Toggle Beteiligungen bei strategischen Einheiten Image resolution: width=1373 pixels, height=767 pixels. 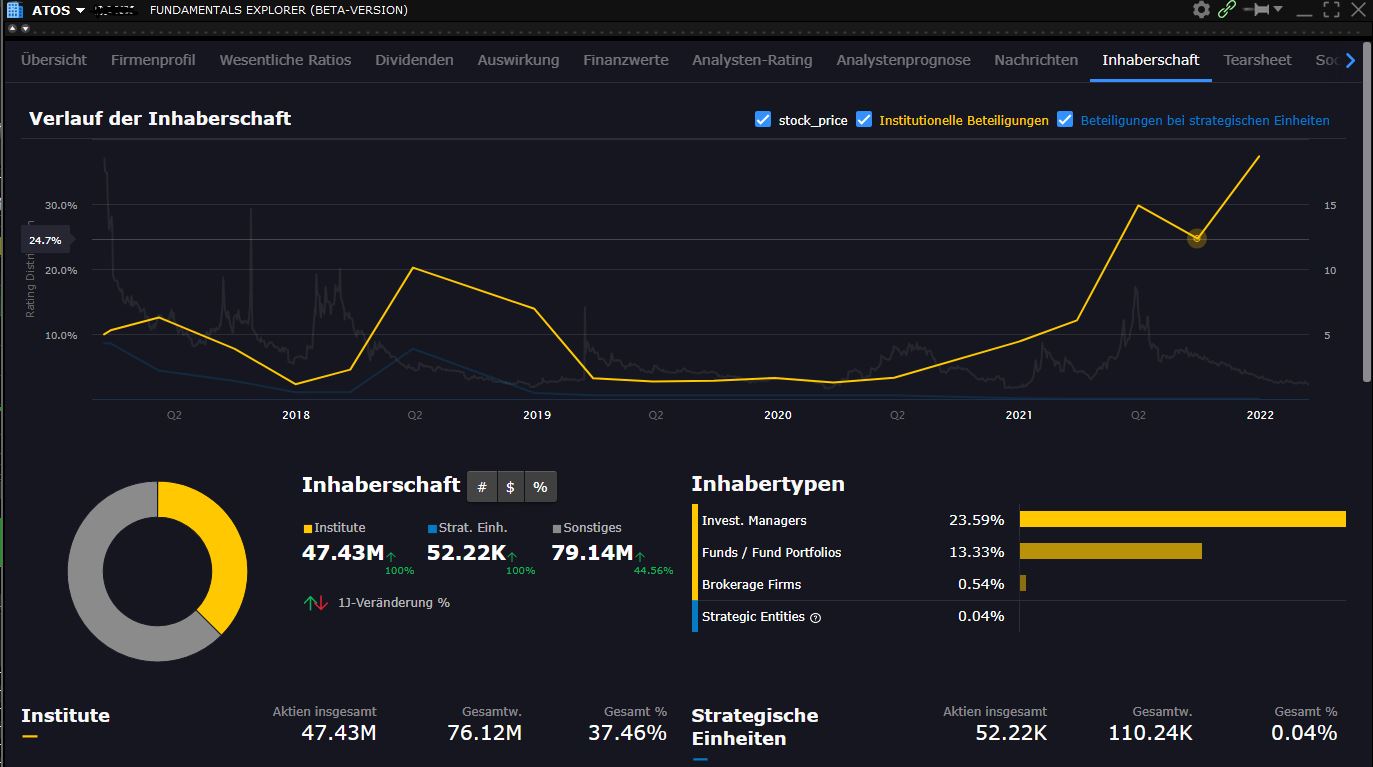click(x=1063, y=120)
